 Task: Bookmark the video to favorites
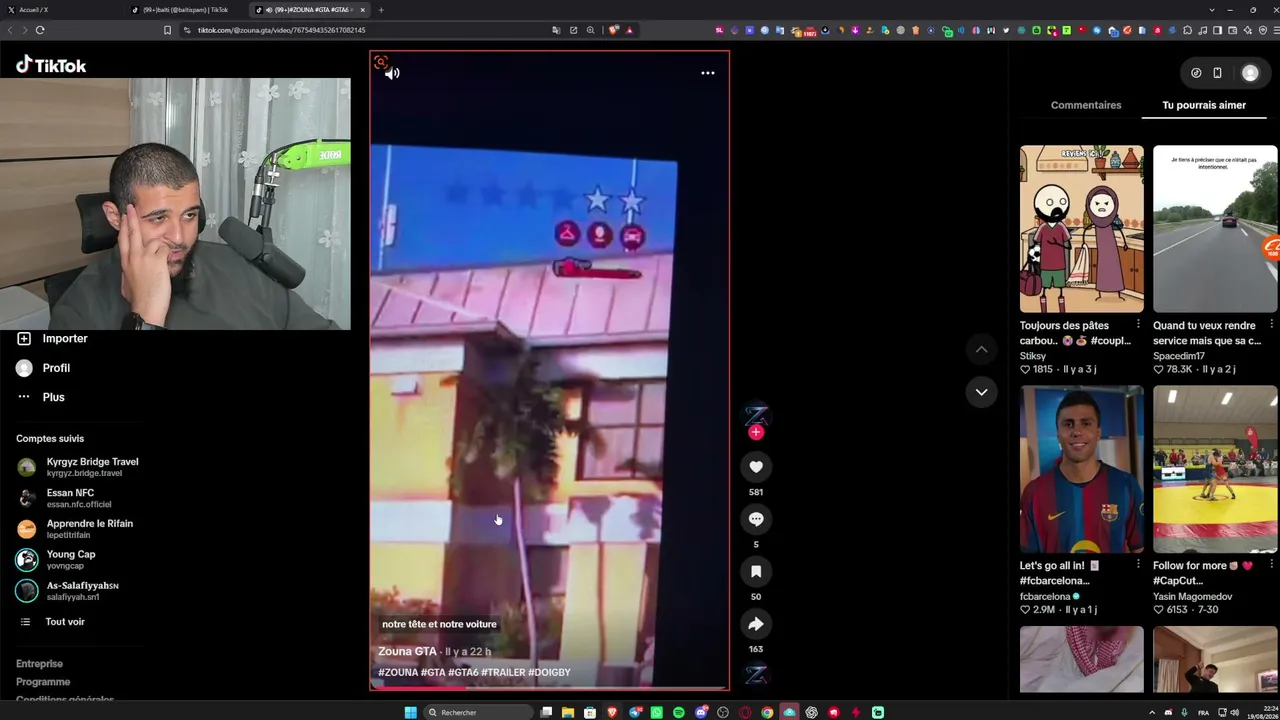(x=756, y=571)
